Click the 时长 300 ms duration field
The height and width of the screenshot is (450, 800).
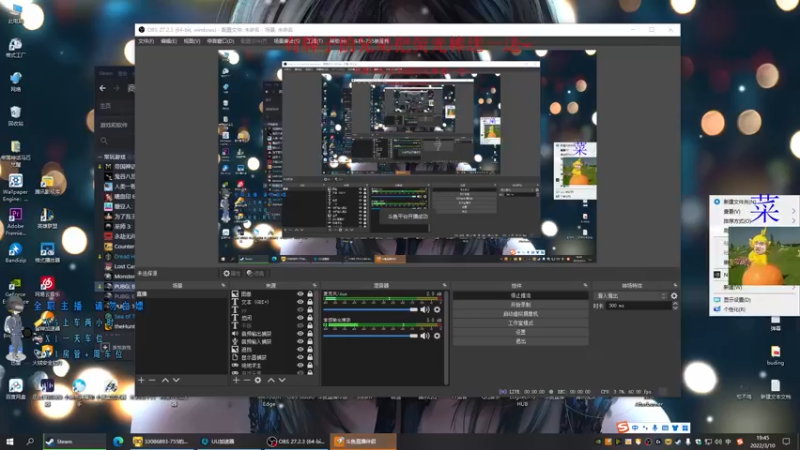(x=638, y=306)
